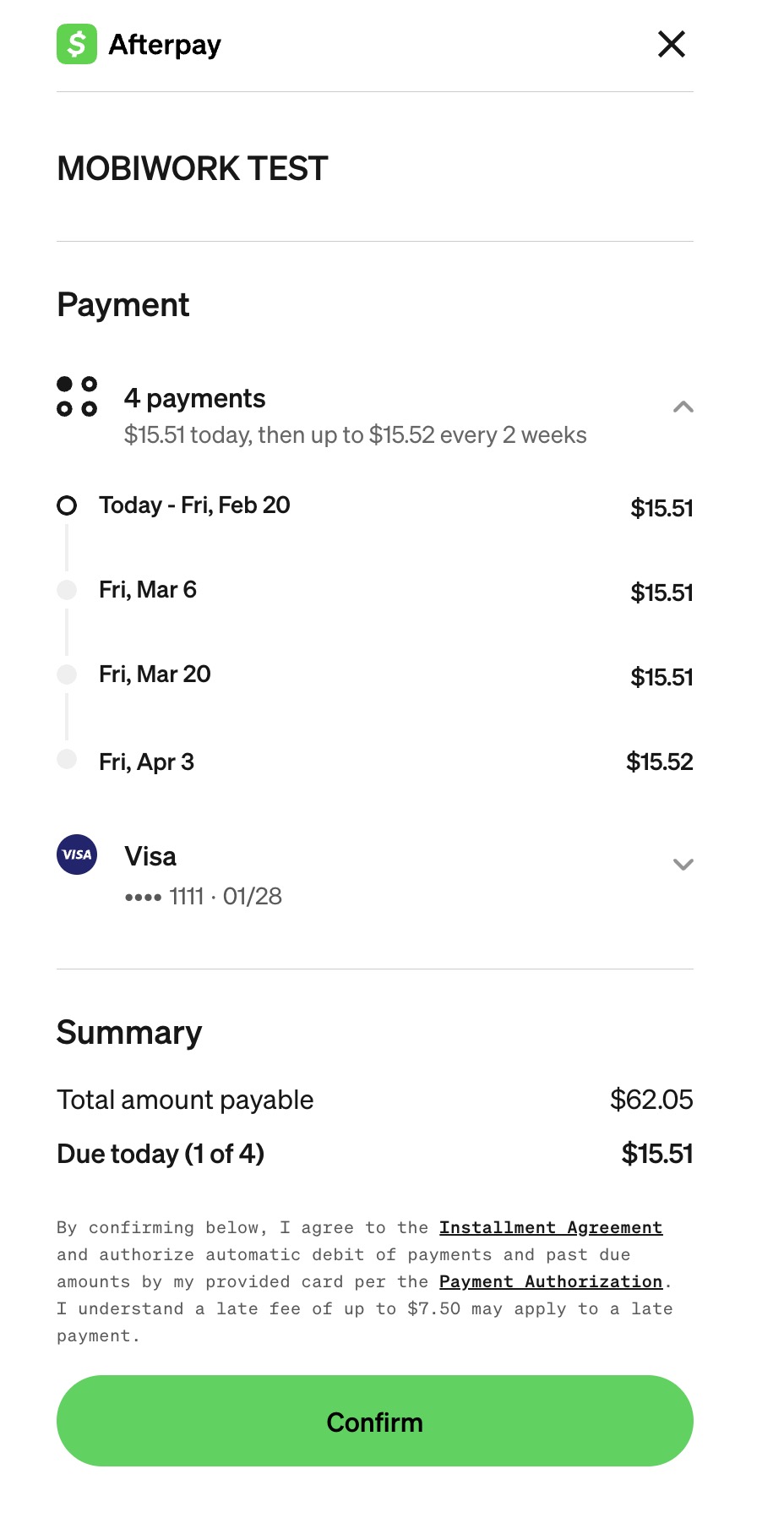This screenshot has width=784, height=1518.
Task: Open the Installment Agreement link
Action: click(550, 1227)
